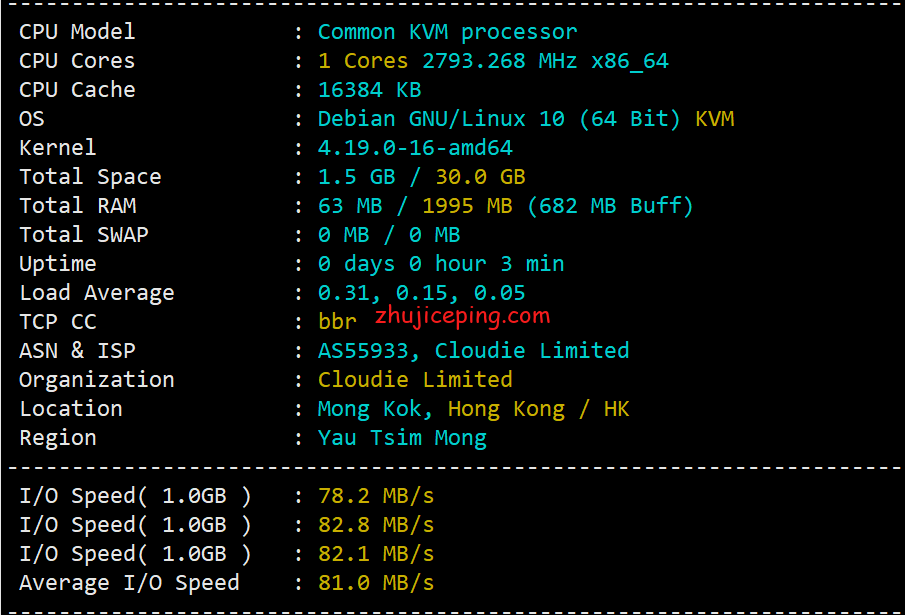Image resolution: width=905 pixels, height=615 pixels.
Task: Click the Region value 'Yau Tsim Mong'
Action: [x=402, y=438]
